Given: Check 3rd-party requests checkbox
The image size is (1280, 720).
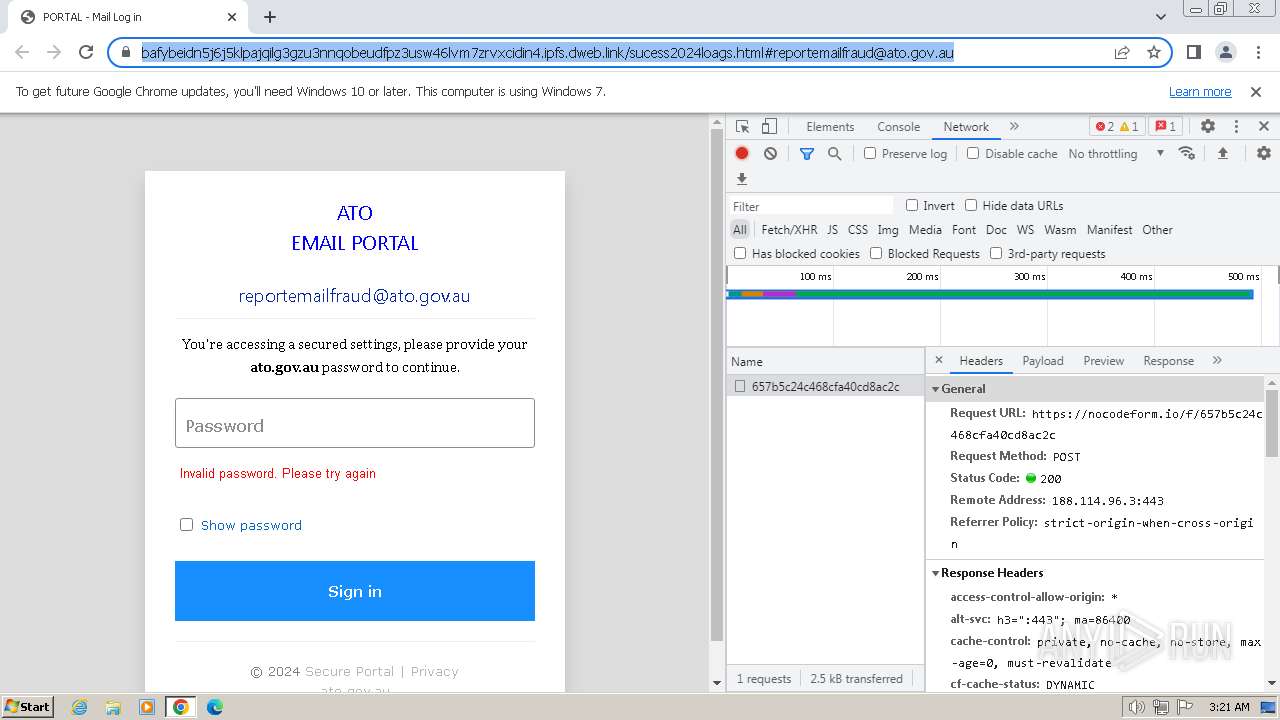Looking at the screenshot, I should (996, 253).
